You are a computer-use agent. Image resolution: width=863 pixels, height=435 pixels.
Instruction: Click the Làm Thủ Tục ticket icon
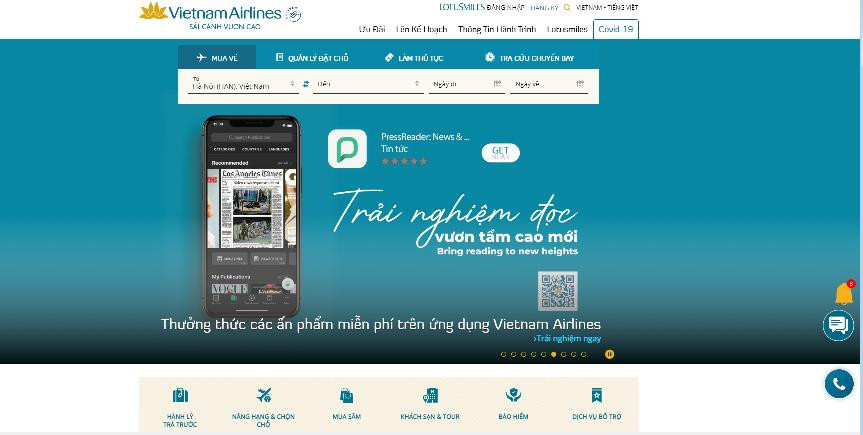[389, 57]
